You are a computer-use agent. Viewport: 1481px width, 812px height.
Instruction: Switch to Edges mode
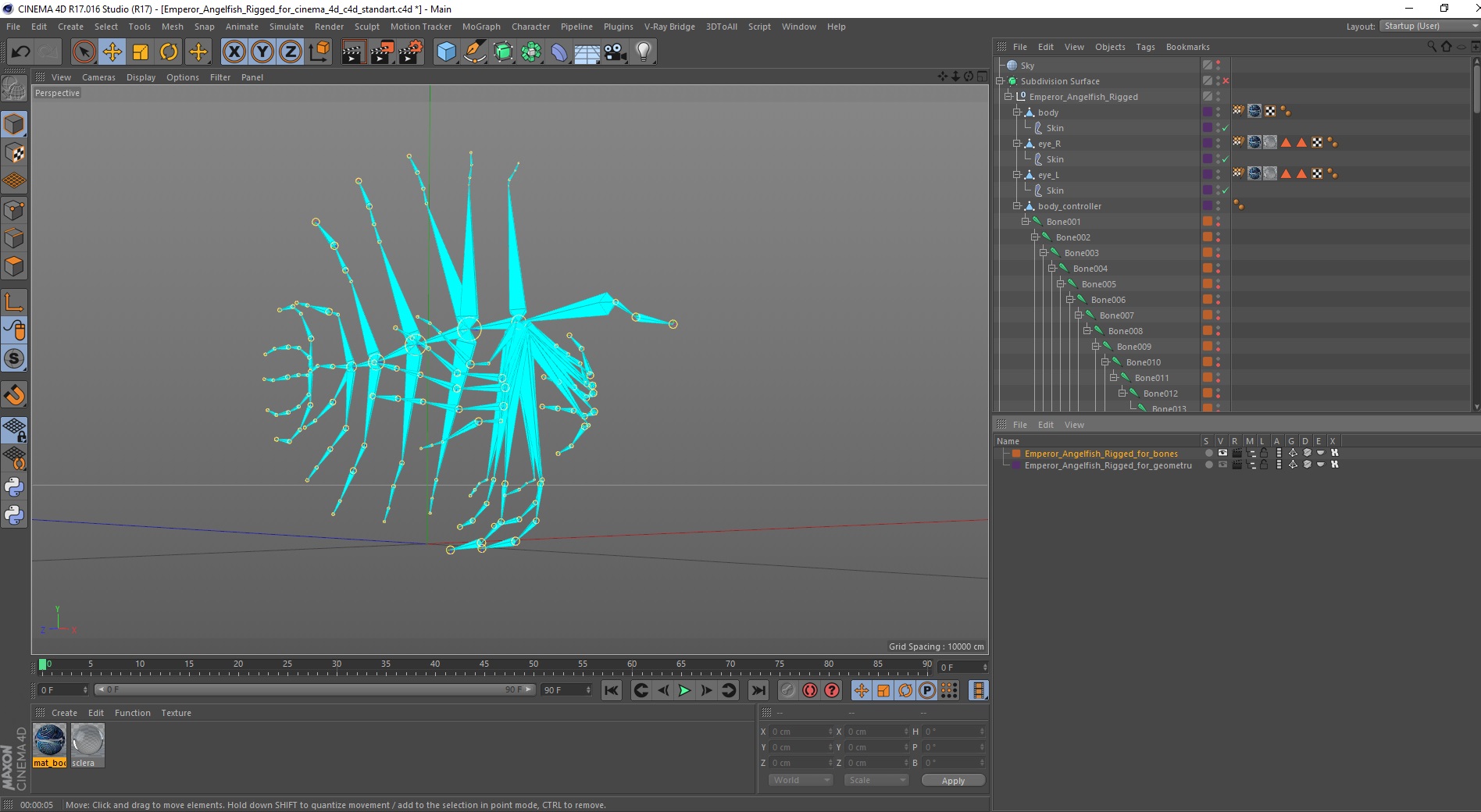pos(14,237)
